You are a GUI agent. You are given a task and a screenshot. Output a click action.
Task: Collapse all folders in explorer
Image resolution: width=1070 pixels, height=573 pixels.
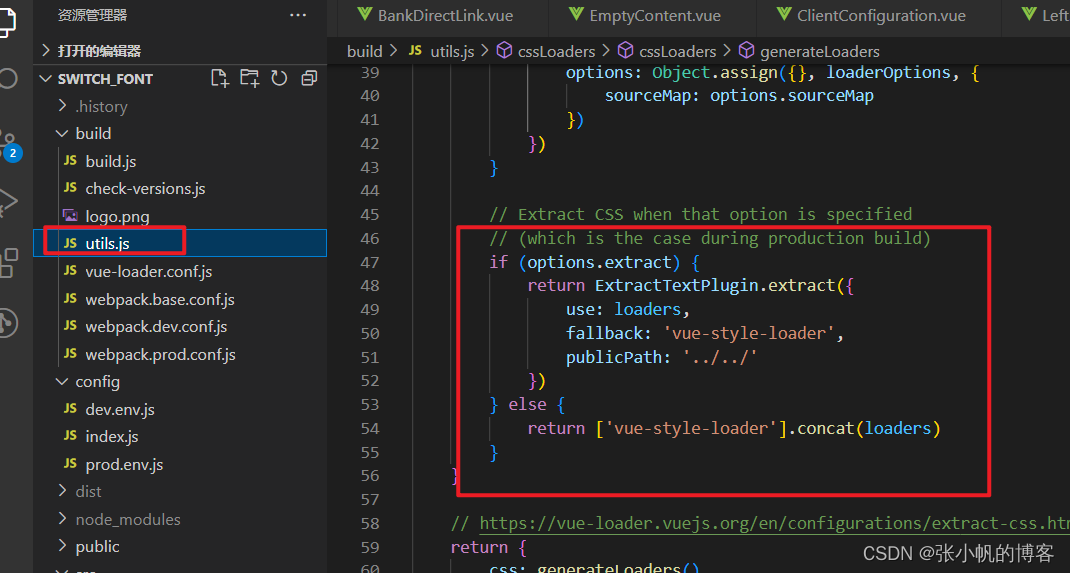(309, 78)
